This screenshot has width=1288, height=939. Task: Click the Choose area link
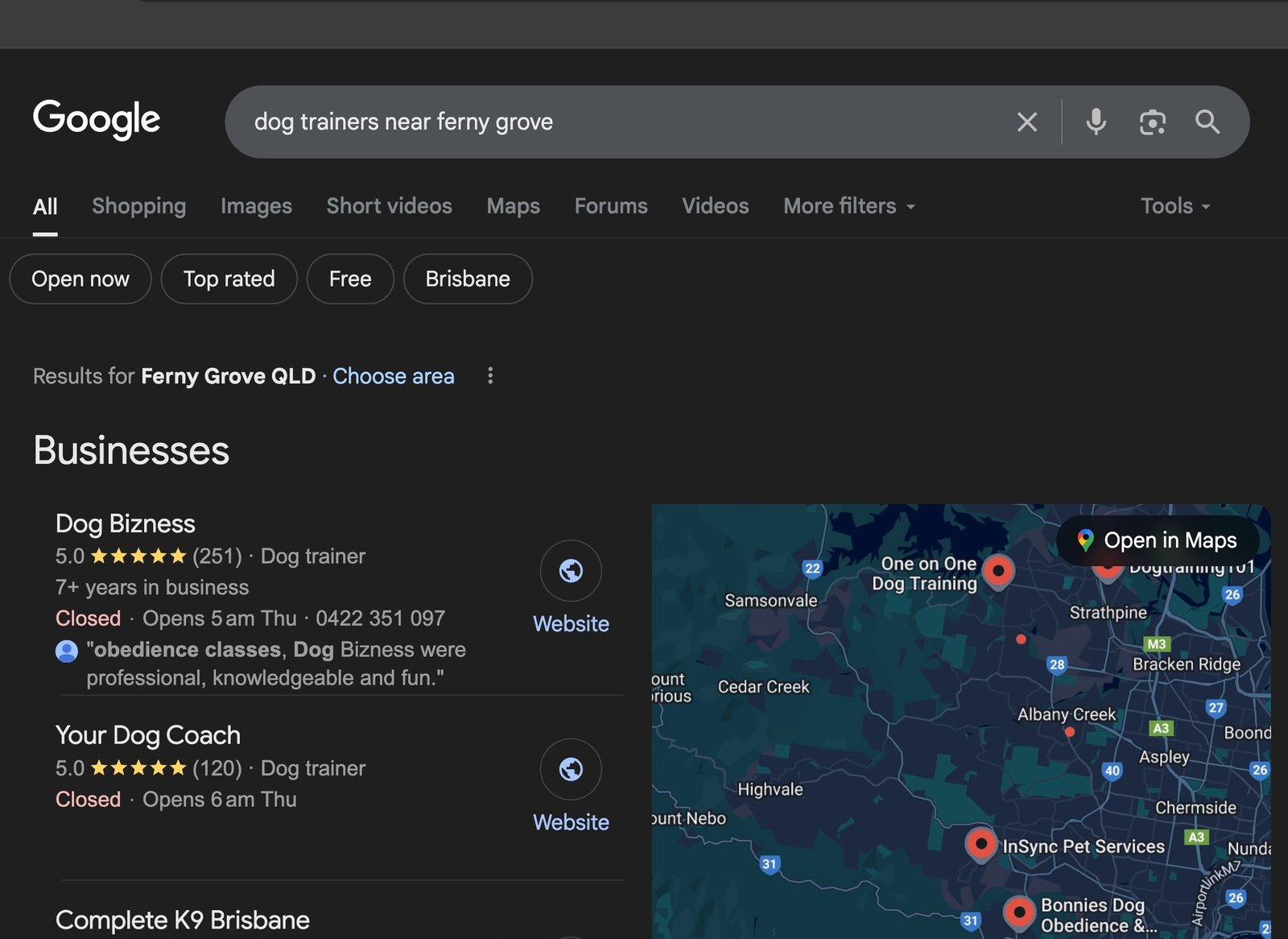[x=394, y=376]
